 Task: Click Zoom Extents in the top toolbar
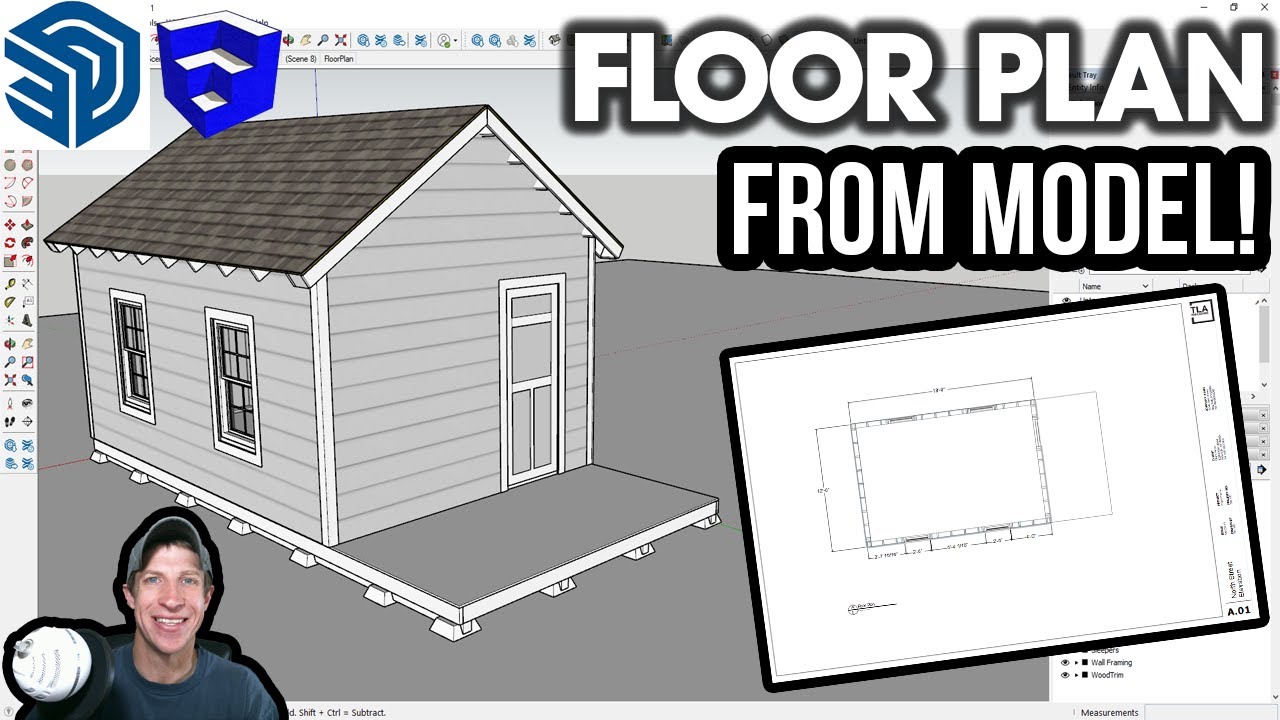point(341,40)
